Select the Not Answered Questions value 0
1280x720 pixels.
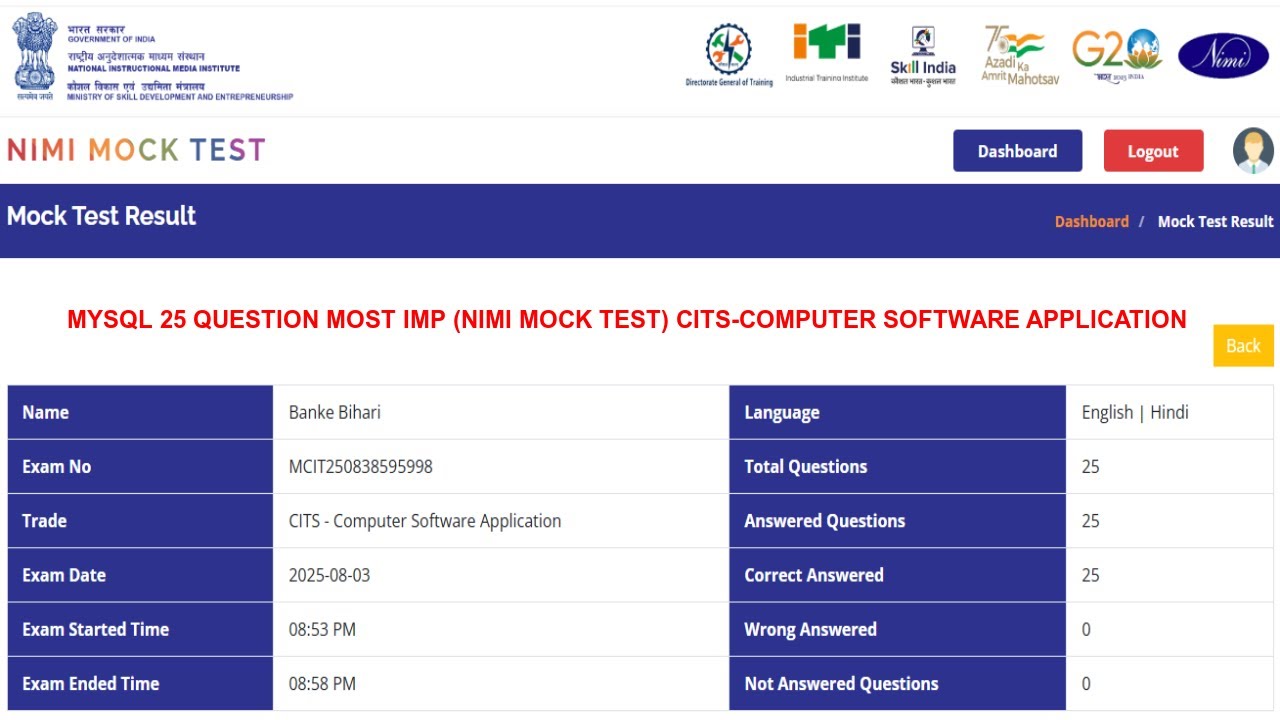1086,684
